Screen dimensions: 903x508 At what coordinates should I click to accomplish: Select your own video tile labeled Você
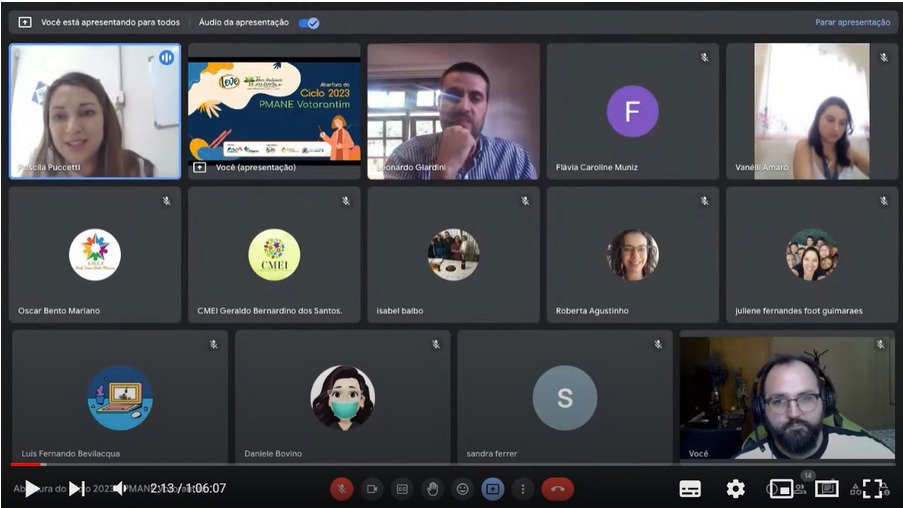787,397
